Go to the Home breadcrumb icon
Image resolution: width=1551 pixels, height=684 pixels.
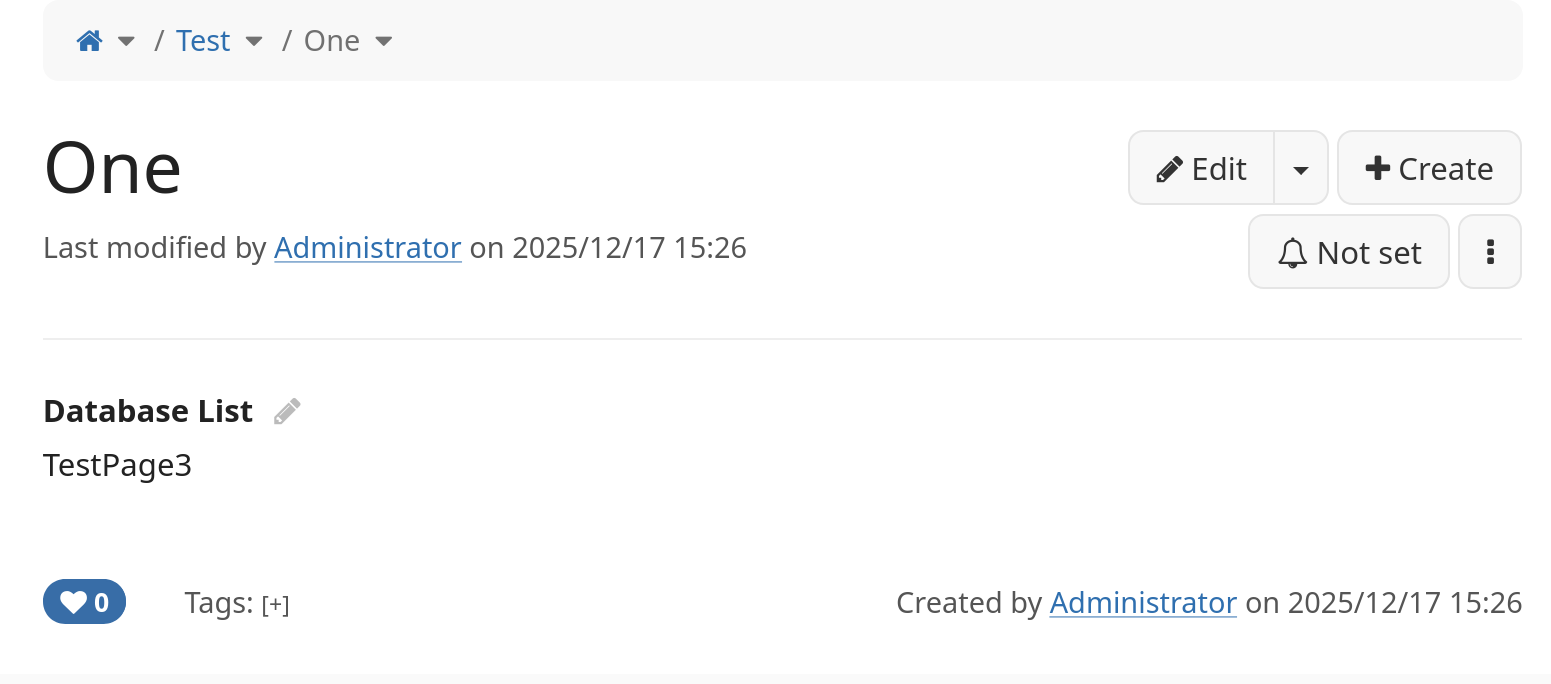tap(90, 41)
